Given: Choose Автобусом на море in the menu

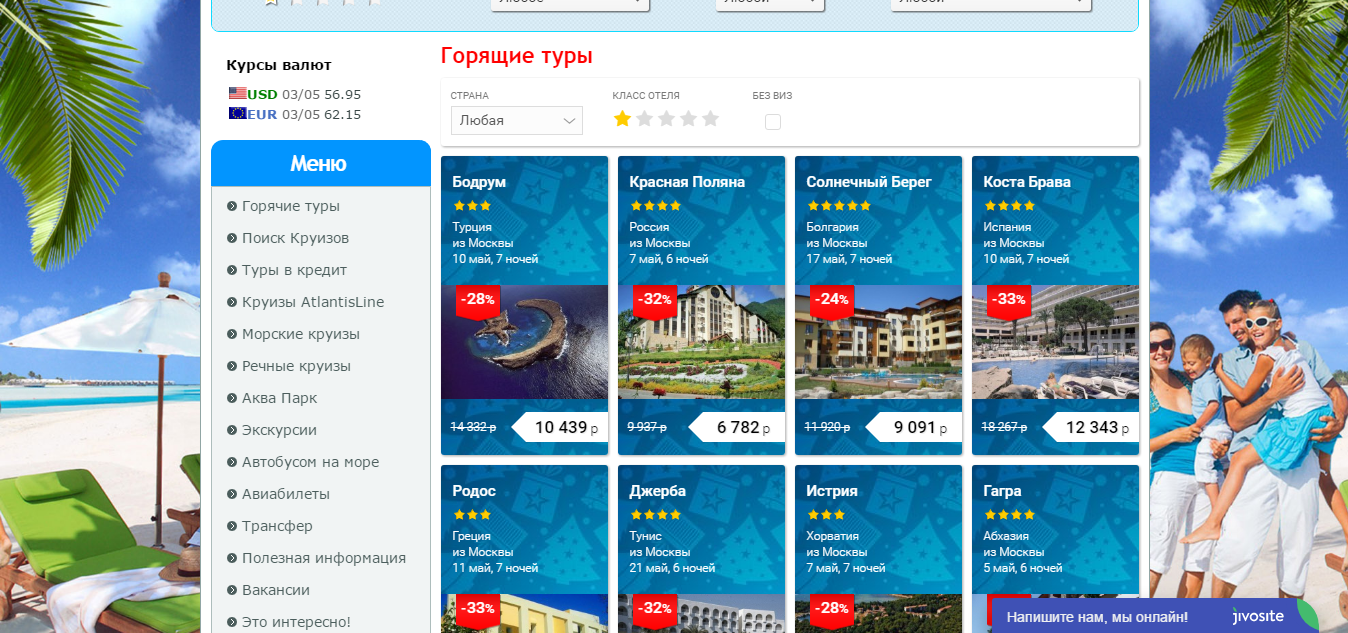Looking at the screenshot, I should (x=310, y=462).
